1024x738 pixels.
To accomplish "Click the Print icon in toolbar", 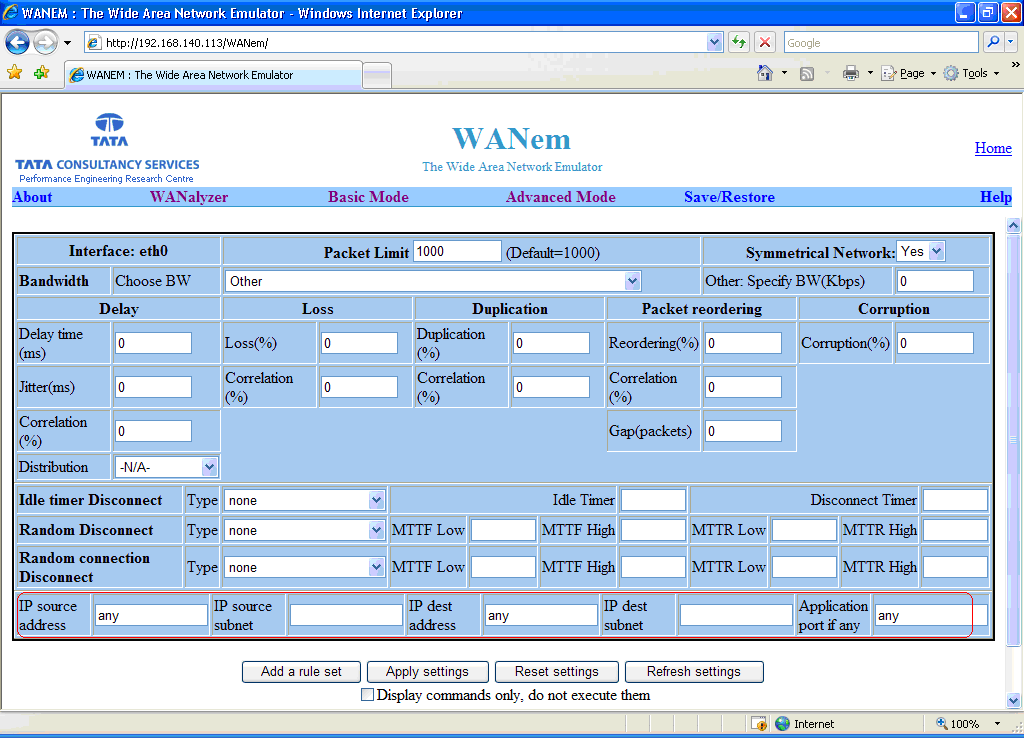I will pos(850,73).
